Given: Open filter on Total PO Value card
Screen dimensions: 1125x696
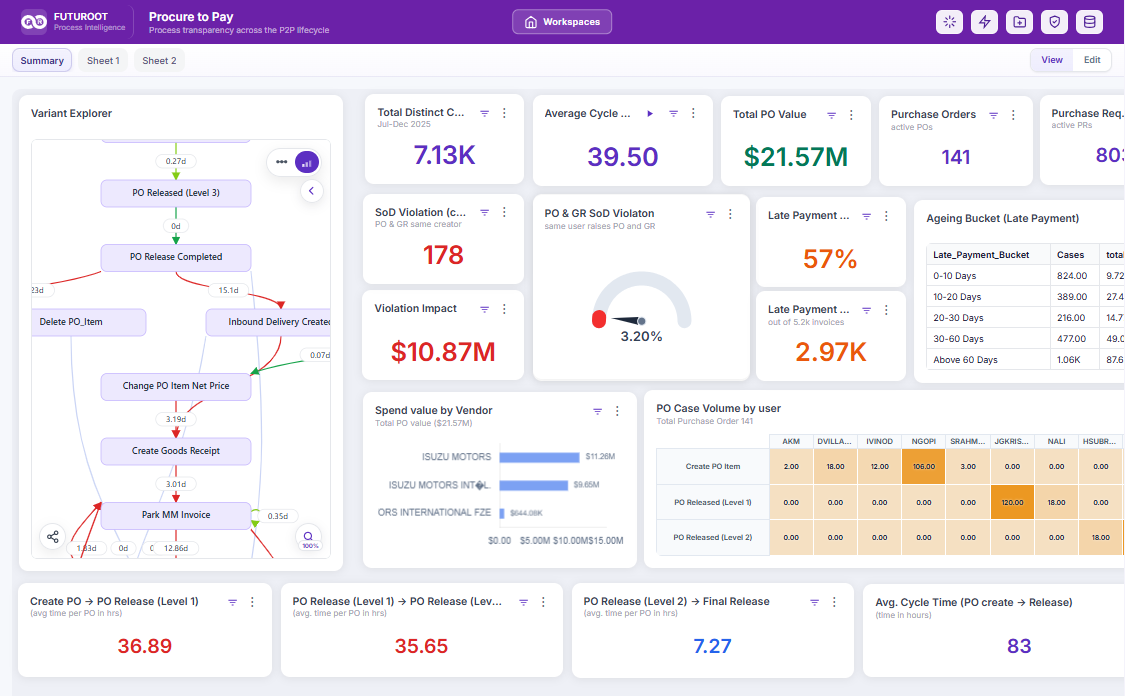Looking at the screenshot, I should pos(832,115).
